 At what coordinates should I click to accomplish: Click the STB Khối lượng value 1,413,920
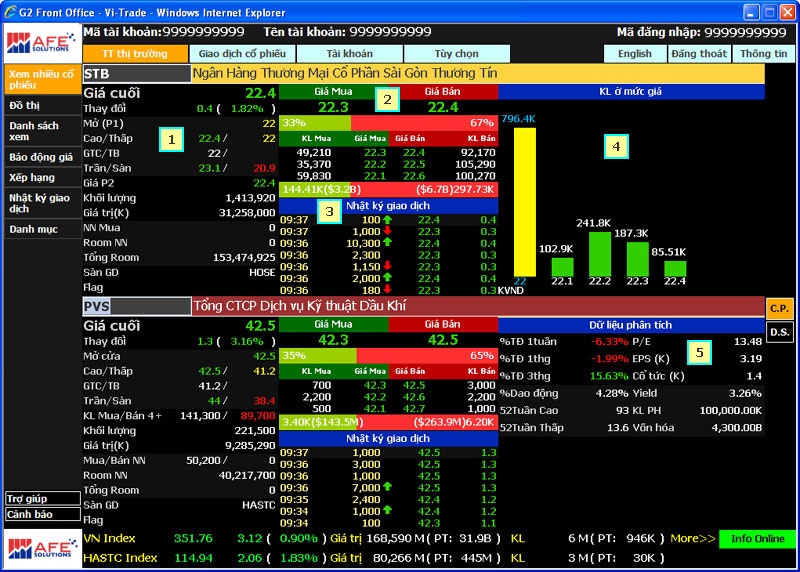[x=250, y=198]
